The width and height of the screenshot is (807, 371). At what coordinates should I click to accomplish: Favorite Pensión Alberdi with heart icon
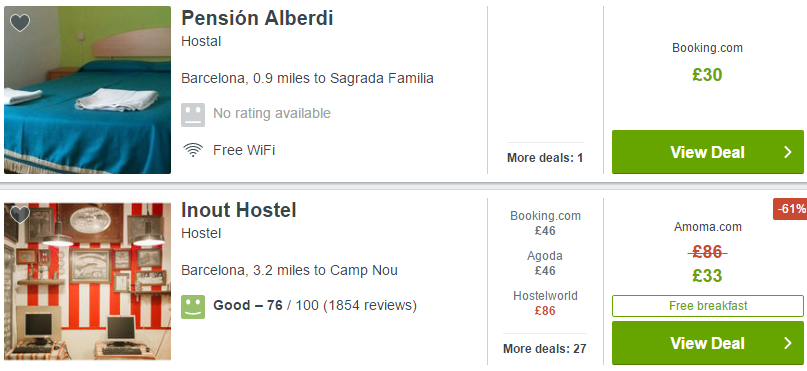coord(20,23)
